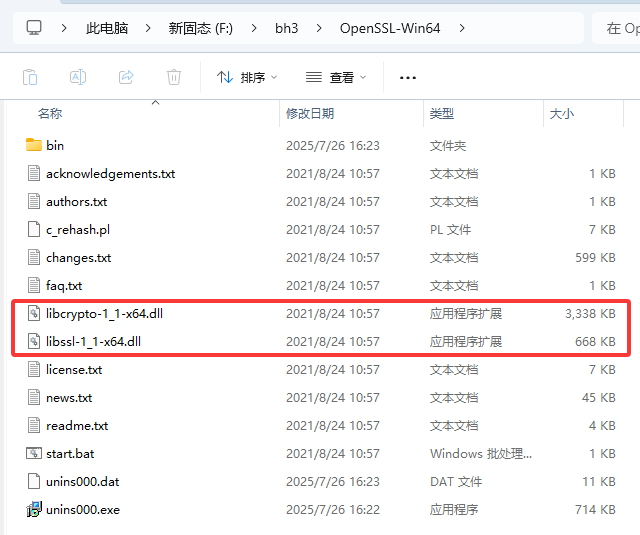Select unins000.exe uninstaller icon
Viewport: 640px width, 535px height.
34,509
